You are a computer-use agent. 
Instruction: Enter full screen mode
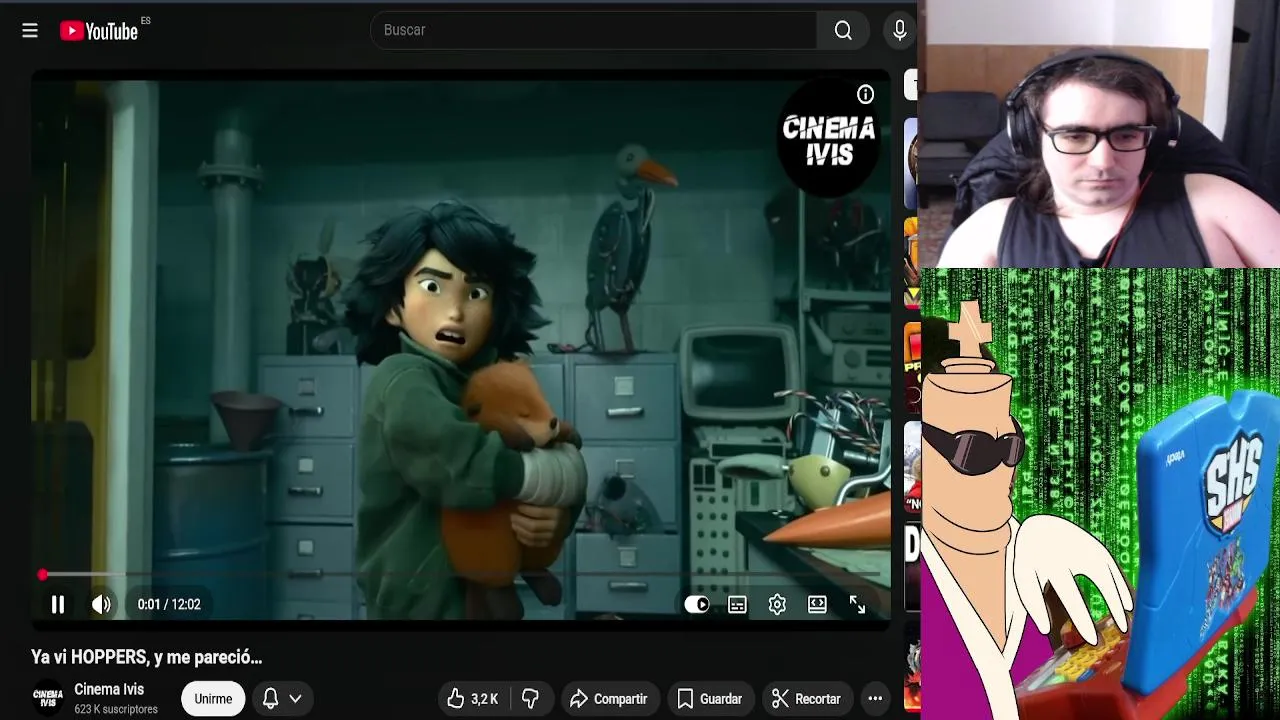click(857, 604)
